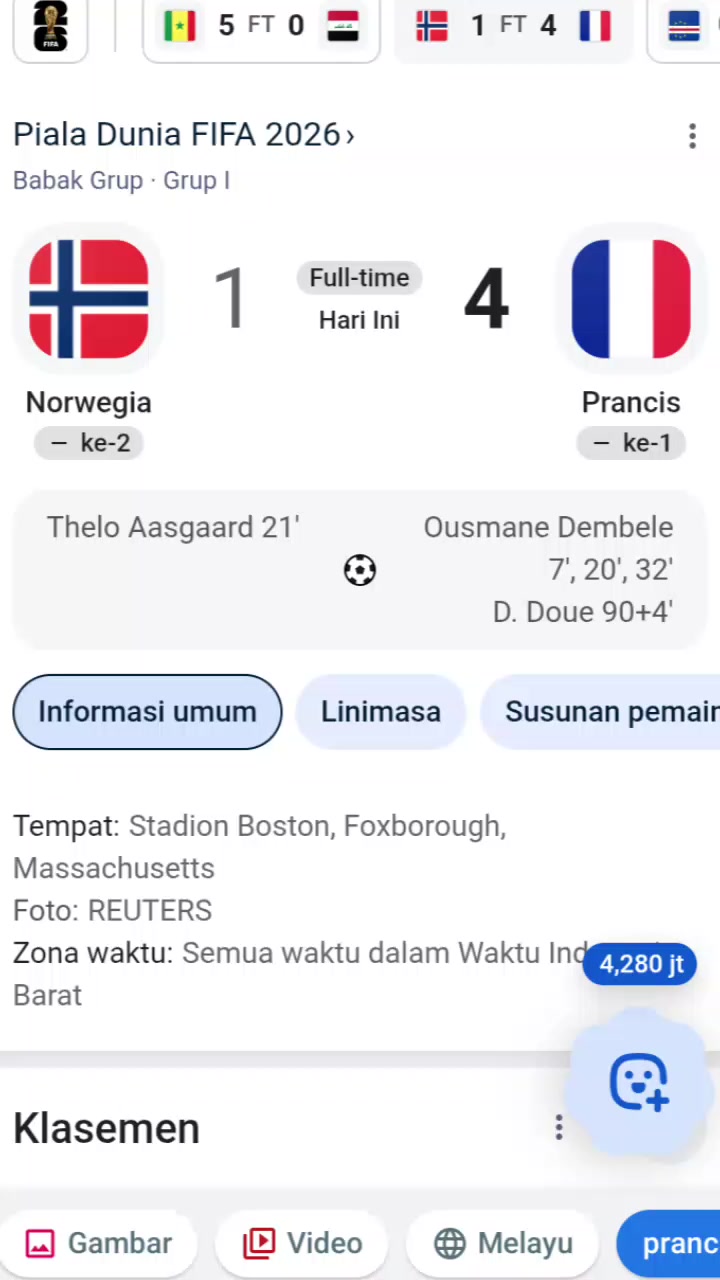Screen dimensions: 720x1280
Task: Select the Informasi umum tab
Action: [x=147, y=711]
